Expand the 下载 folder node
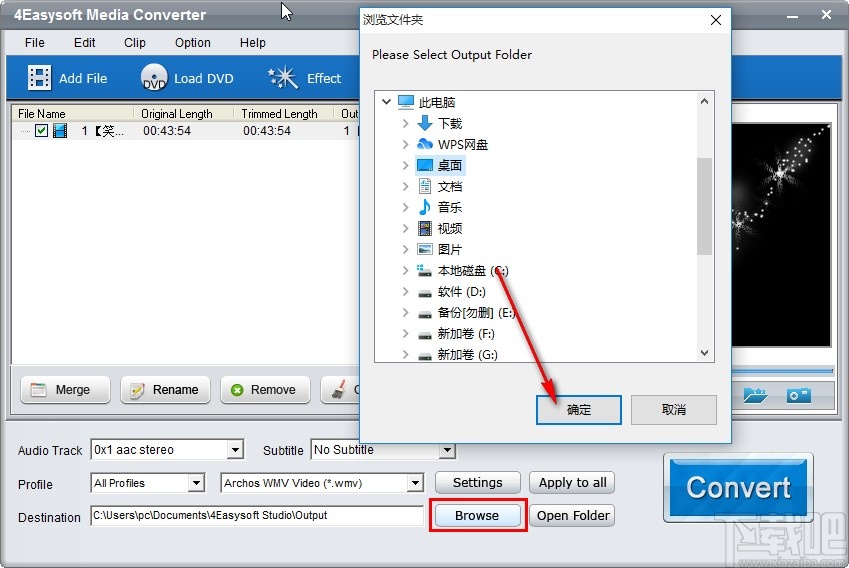Viewport: 849px width, 568px height. pos(406,123)
